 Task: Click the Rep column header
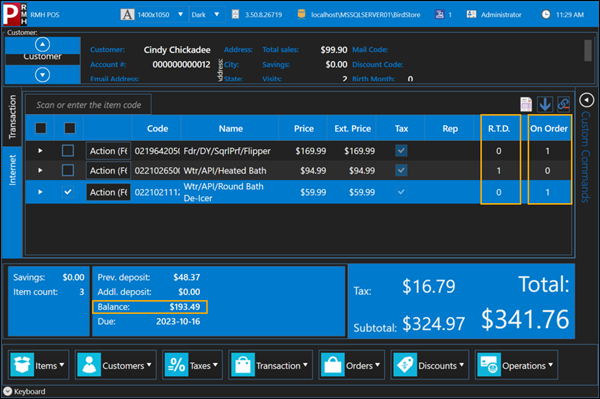coord(450,129)
